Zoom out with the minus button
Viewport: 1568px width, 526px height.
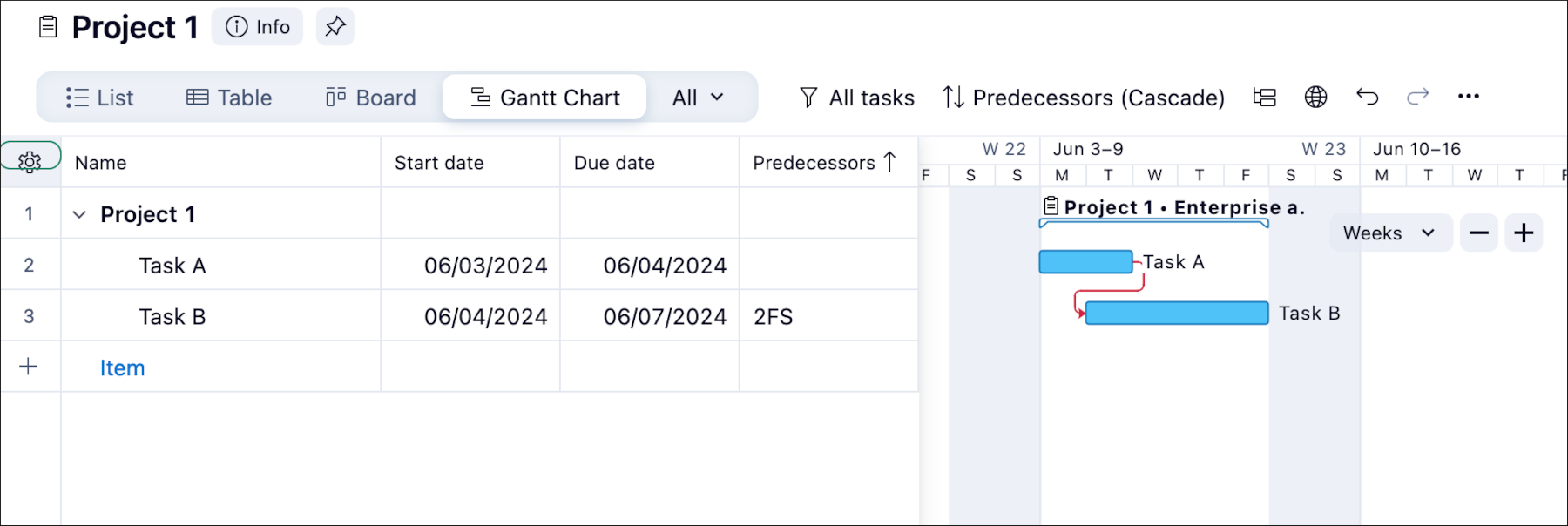tap(1479, 233)
